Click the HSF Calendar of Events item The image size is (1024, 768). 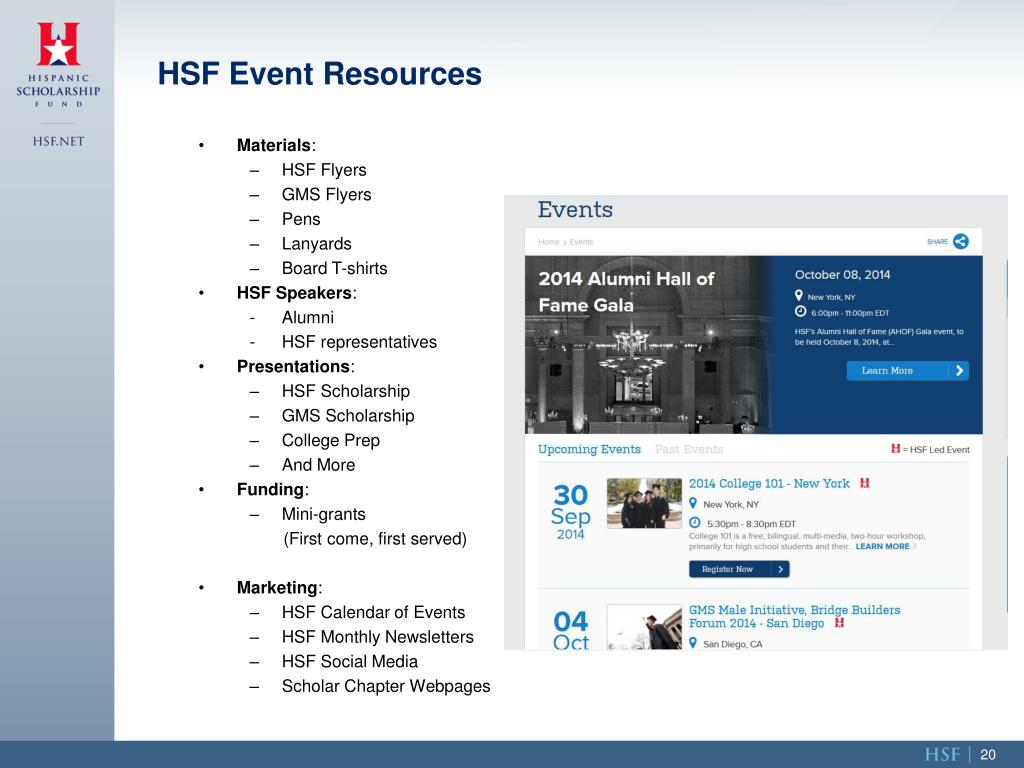click(373, 613)
